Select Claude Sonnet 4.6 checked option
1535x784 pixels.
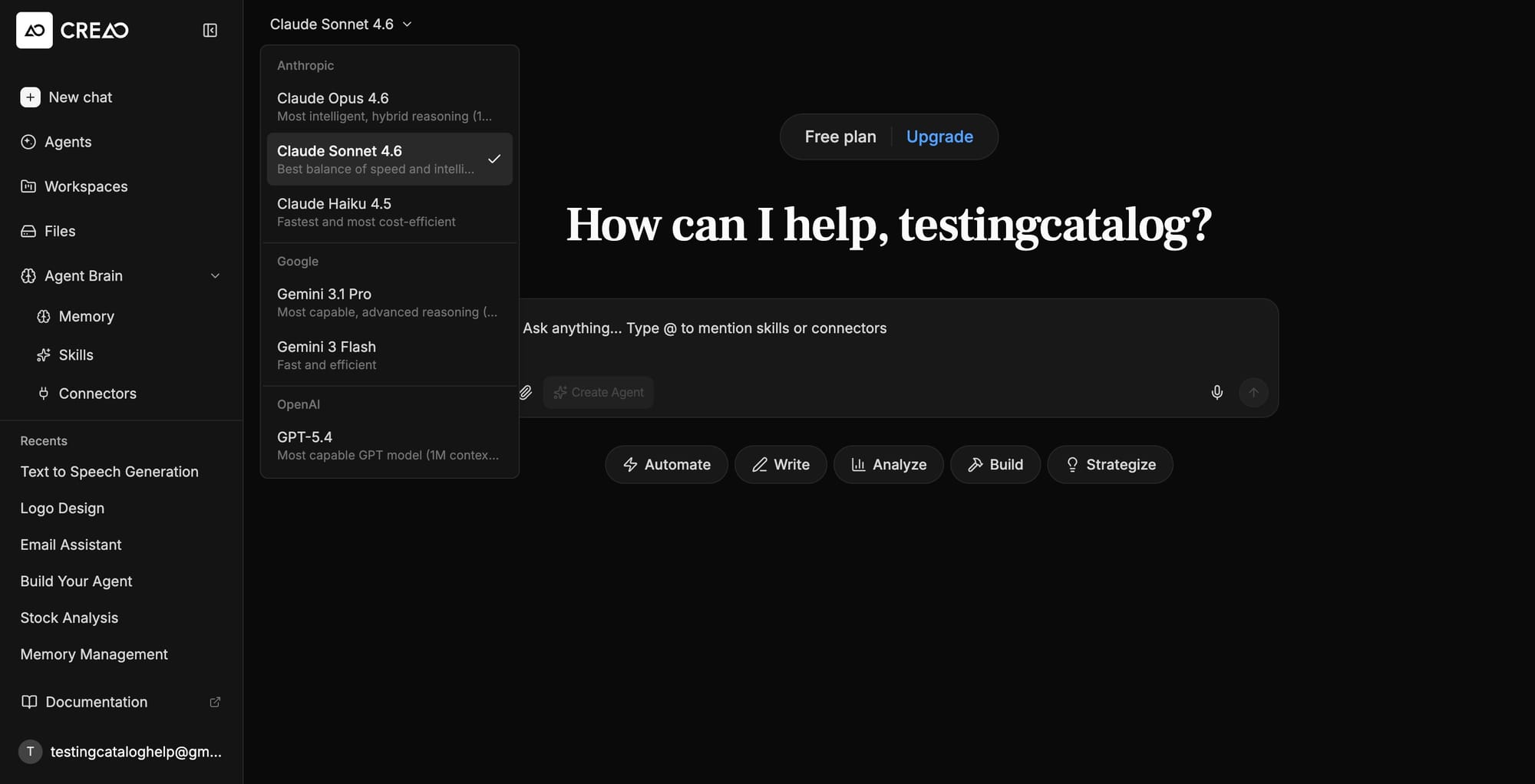pos(389,159)
